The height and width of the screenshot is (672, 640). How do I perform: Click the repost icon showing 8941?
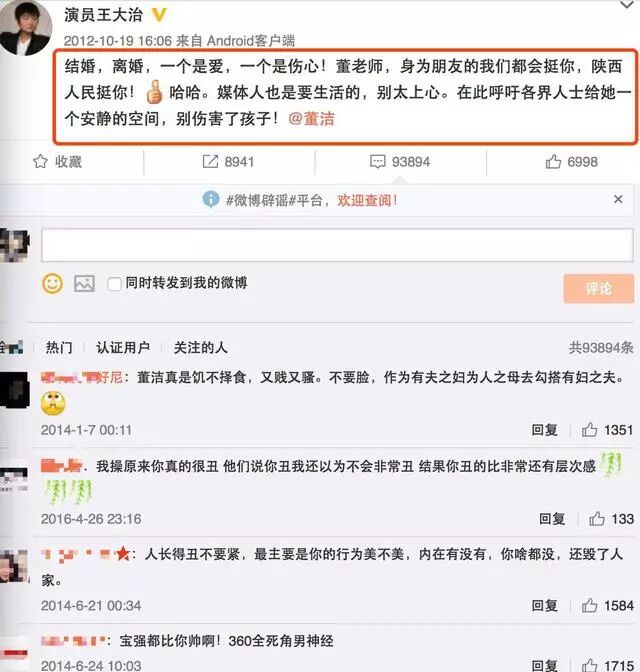click(x=210, y=162)
